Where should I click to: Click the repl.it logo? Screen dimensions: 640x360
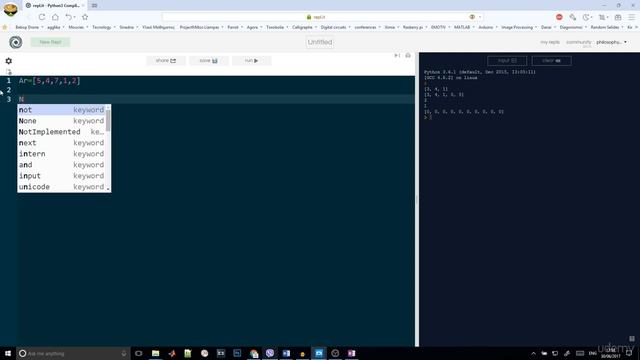point(16,42)
